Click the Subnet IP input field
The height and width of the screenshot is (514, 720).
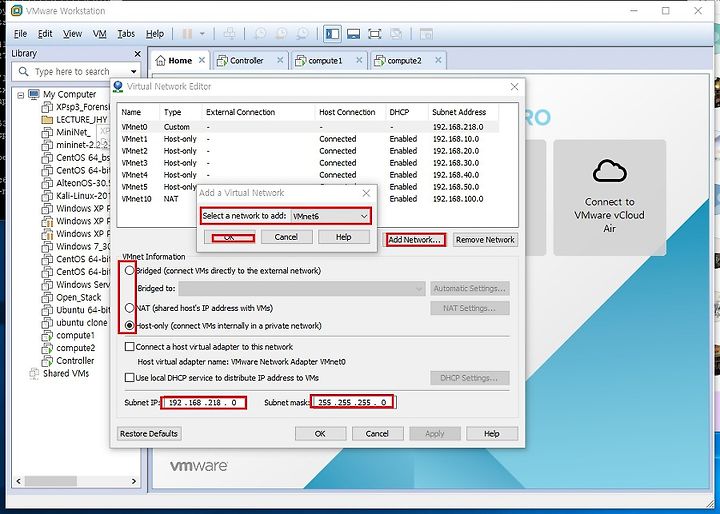coord(202,403)
